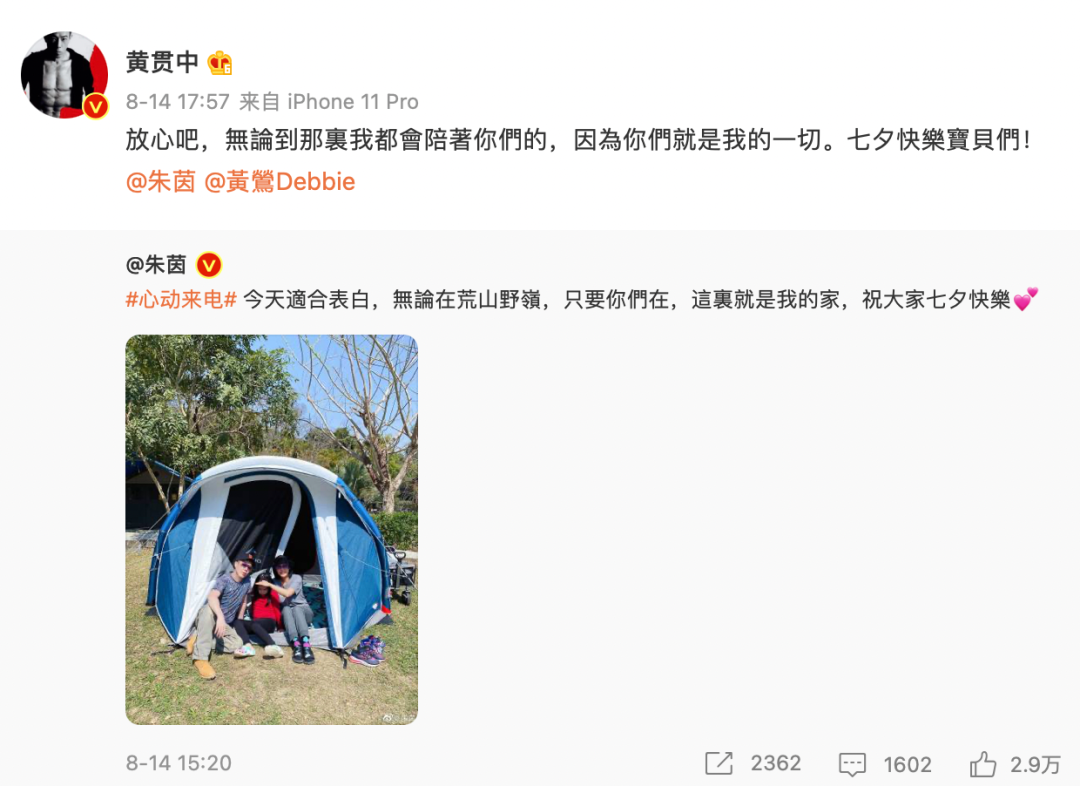Open the @黃鶯Debbie mention link

[280, 182]
